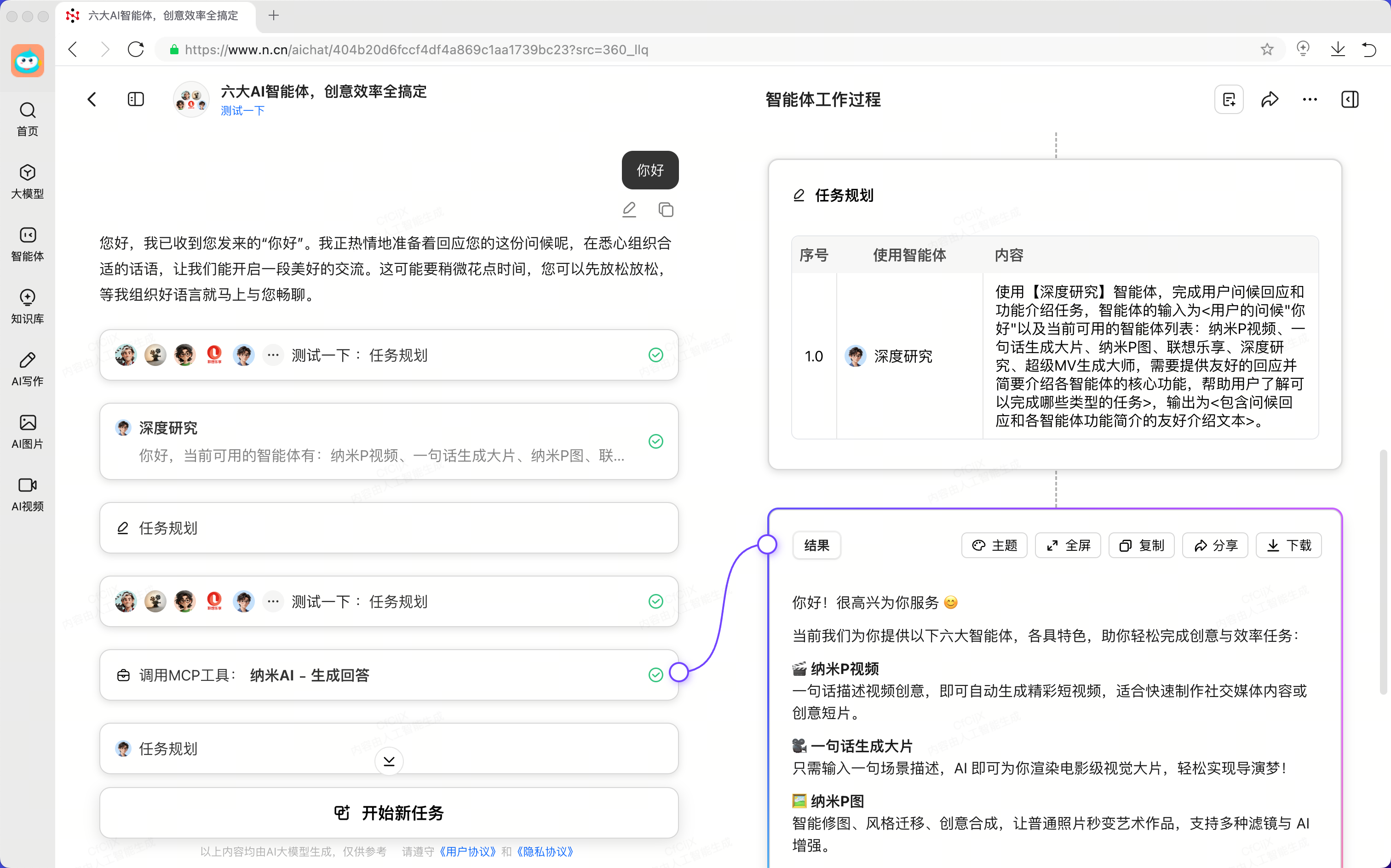Click the 分享 button in result panel

click(1215, 545)
